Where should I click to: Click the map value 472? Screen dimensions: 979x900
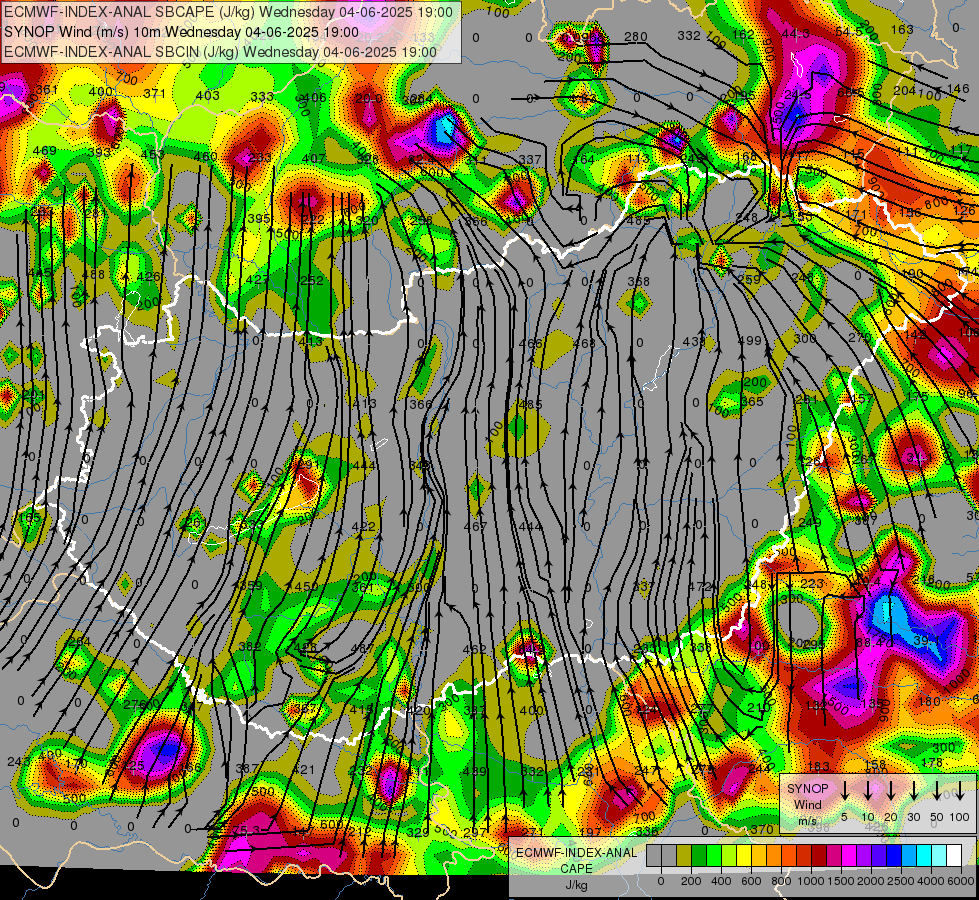(700, 586)
